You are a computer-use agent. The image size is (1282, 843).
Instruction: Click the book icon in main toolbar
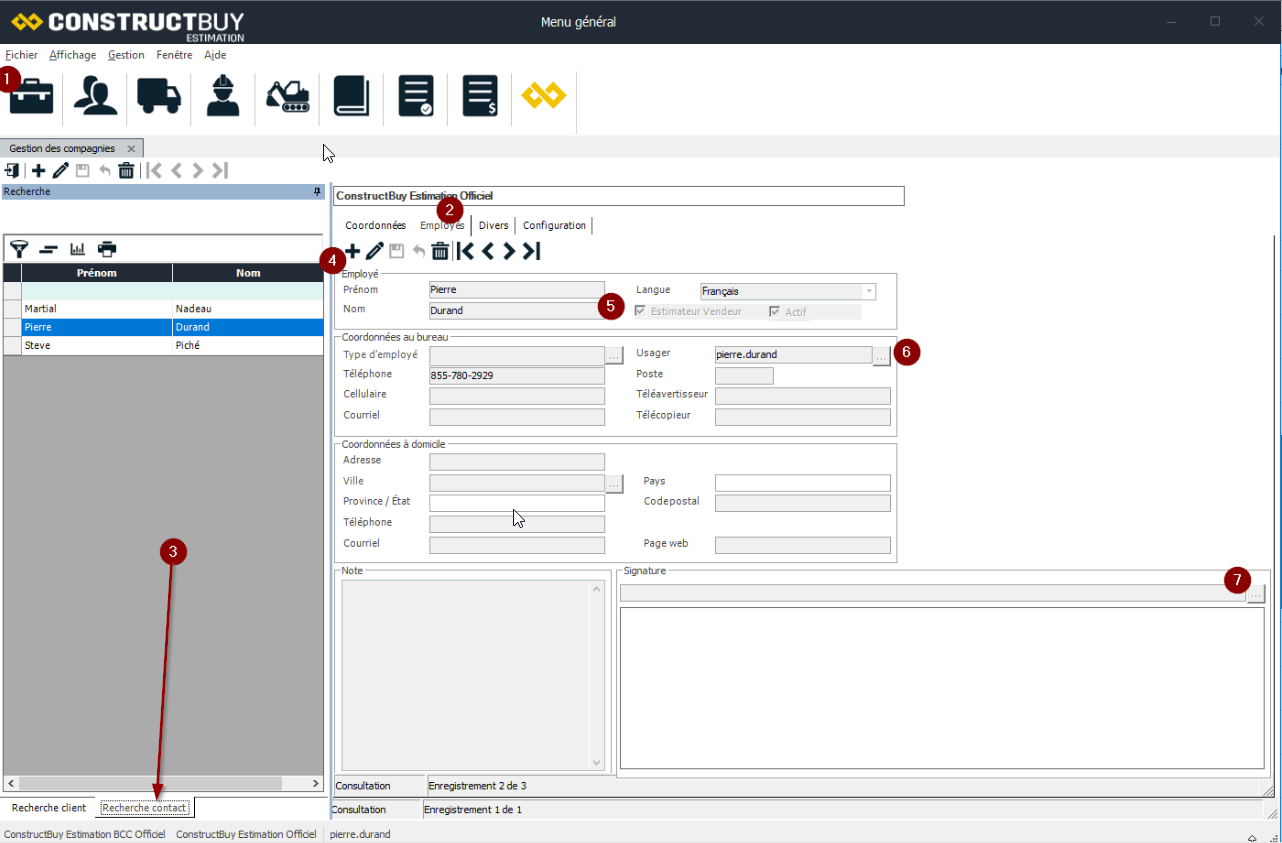click(351, 97)
